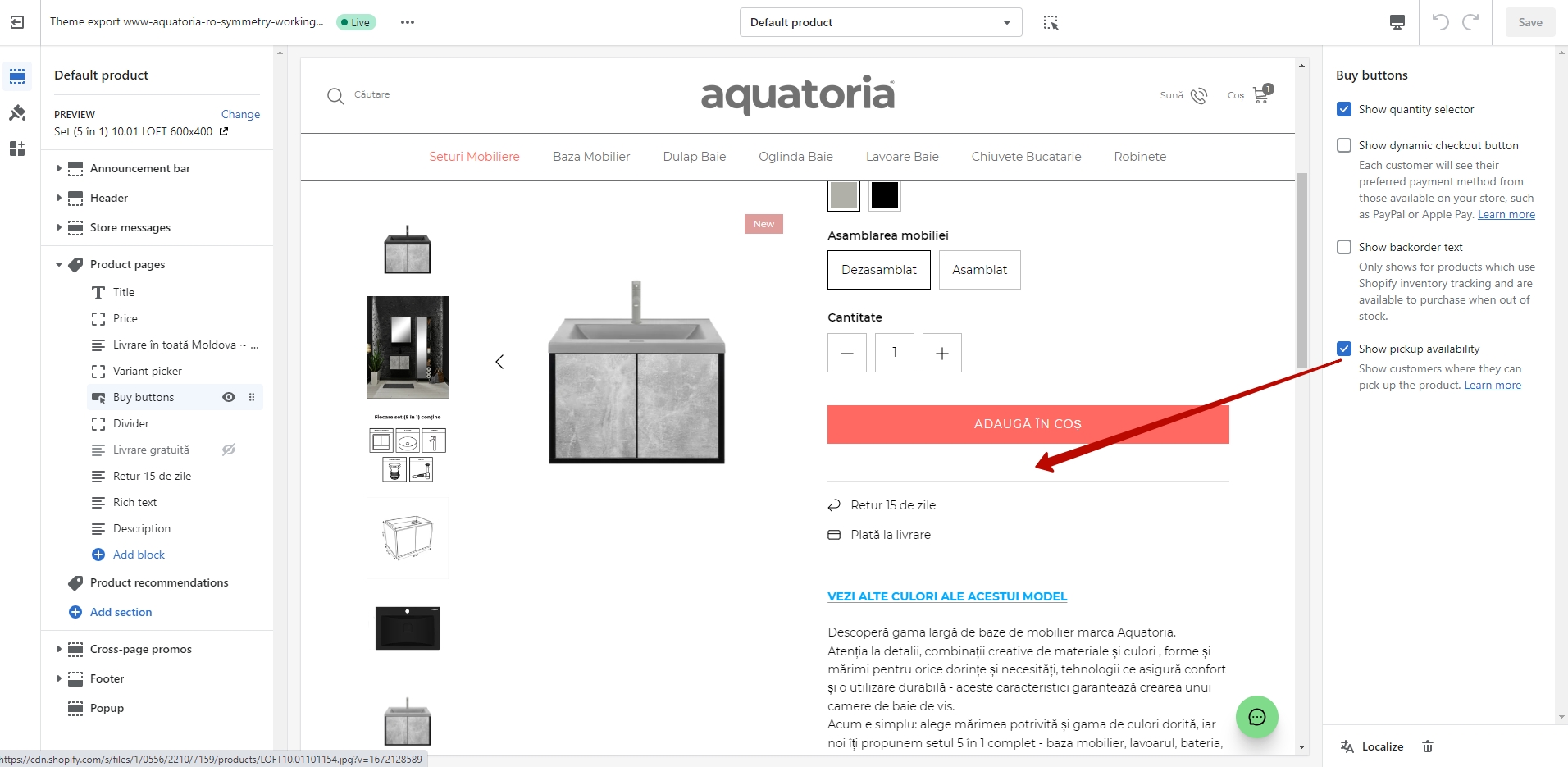Enable Show dynamic checkout button
This screenshot has height=767, width=1568.
[1344, 145]
